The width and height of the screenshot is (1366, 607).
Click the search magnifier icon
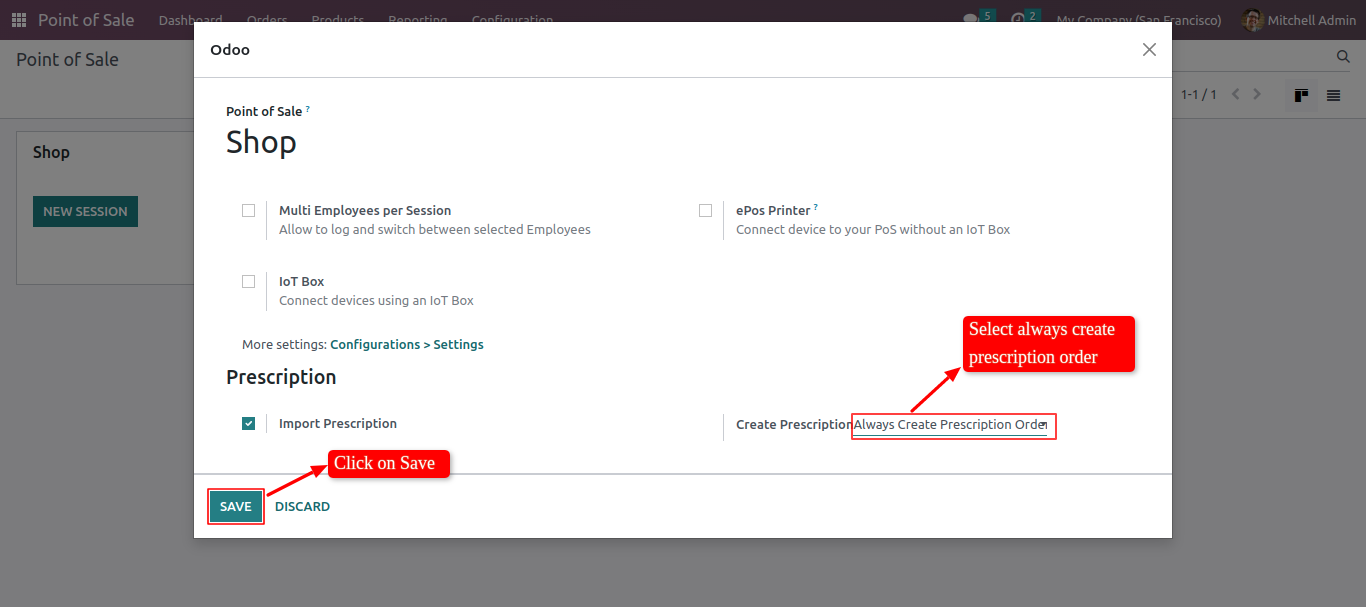1343,57
